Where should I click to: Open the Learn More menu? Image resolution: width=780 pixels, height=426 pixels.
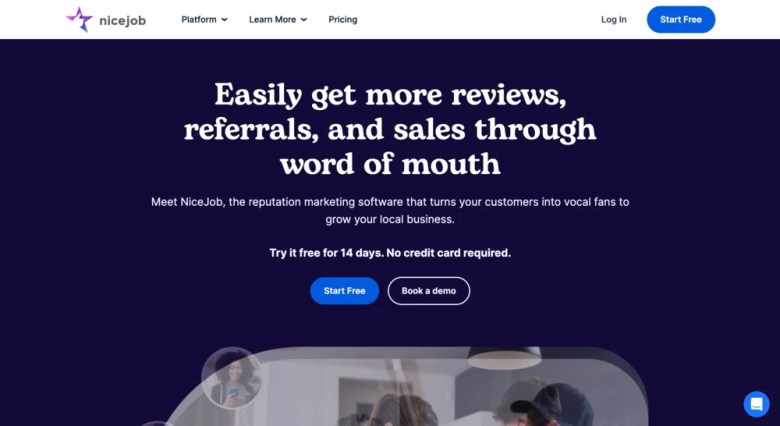tap(278, 19)
